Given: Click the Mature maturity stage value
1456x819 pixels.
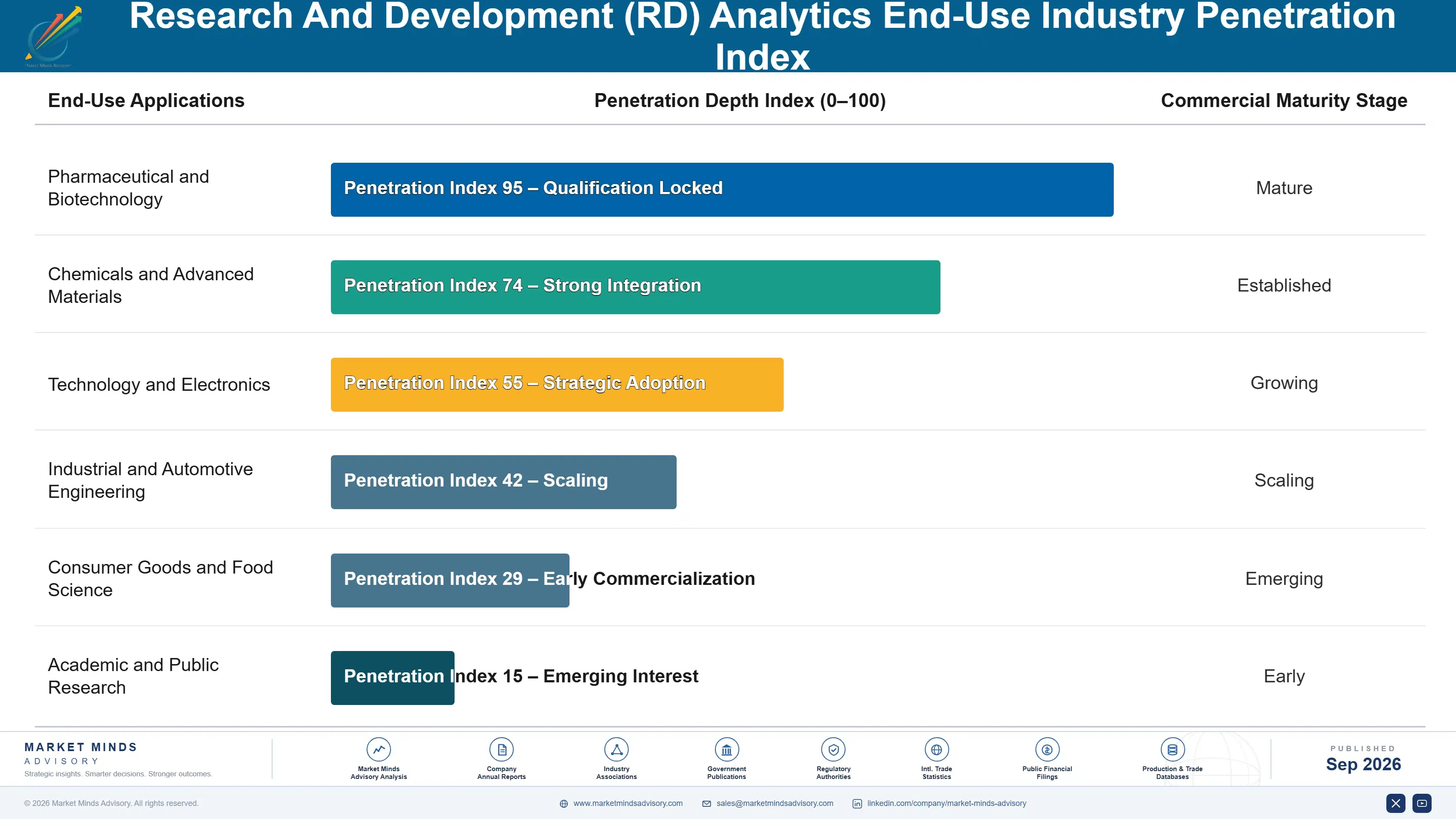Looking at the screenshot, I should (1284, 188).
